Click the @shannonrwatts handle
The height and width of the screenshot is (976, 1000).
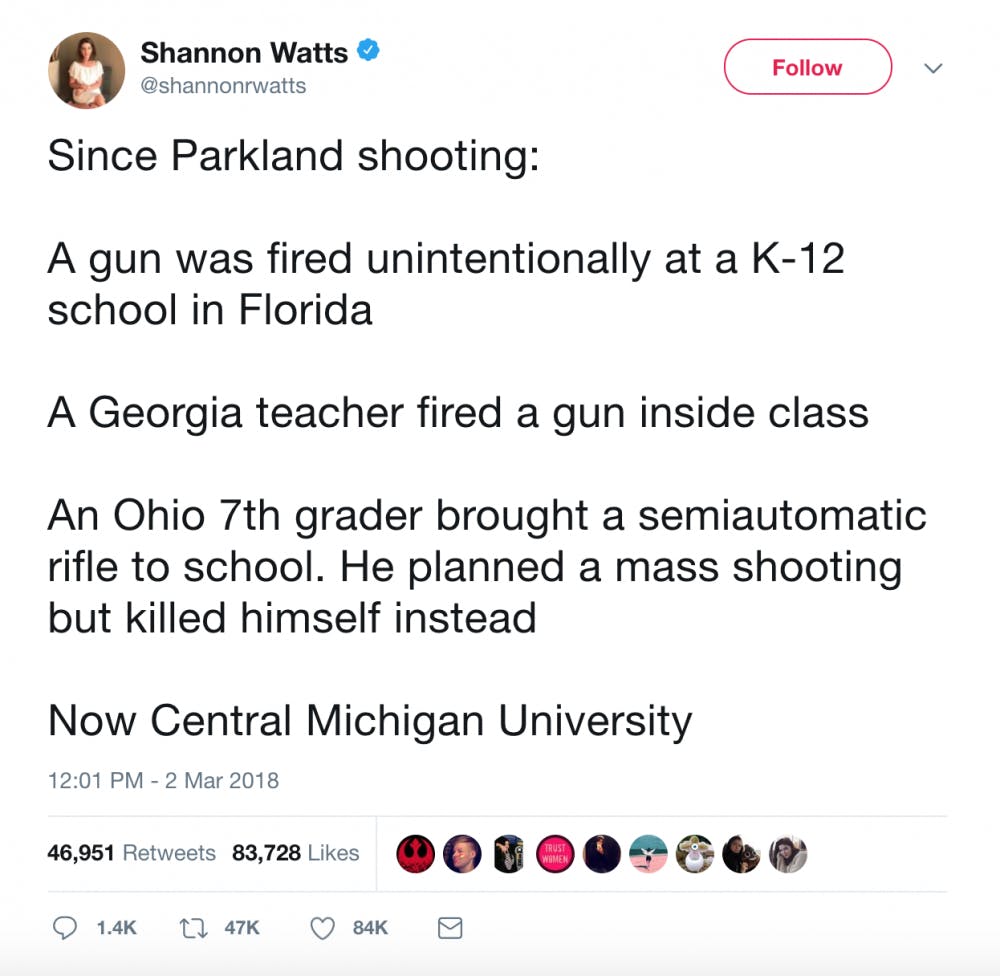click(223, 86)
